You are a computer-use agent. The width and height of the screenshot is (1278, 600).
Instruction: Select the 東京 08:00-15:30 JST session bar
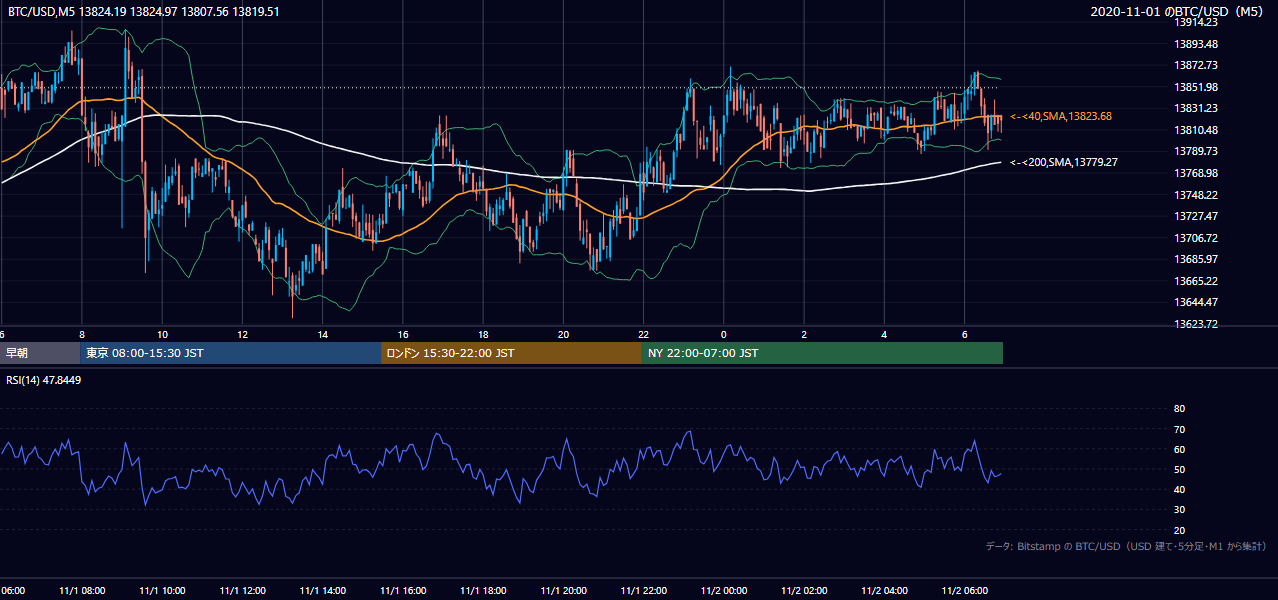pyautogui.click(x=230, y=353)
